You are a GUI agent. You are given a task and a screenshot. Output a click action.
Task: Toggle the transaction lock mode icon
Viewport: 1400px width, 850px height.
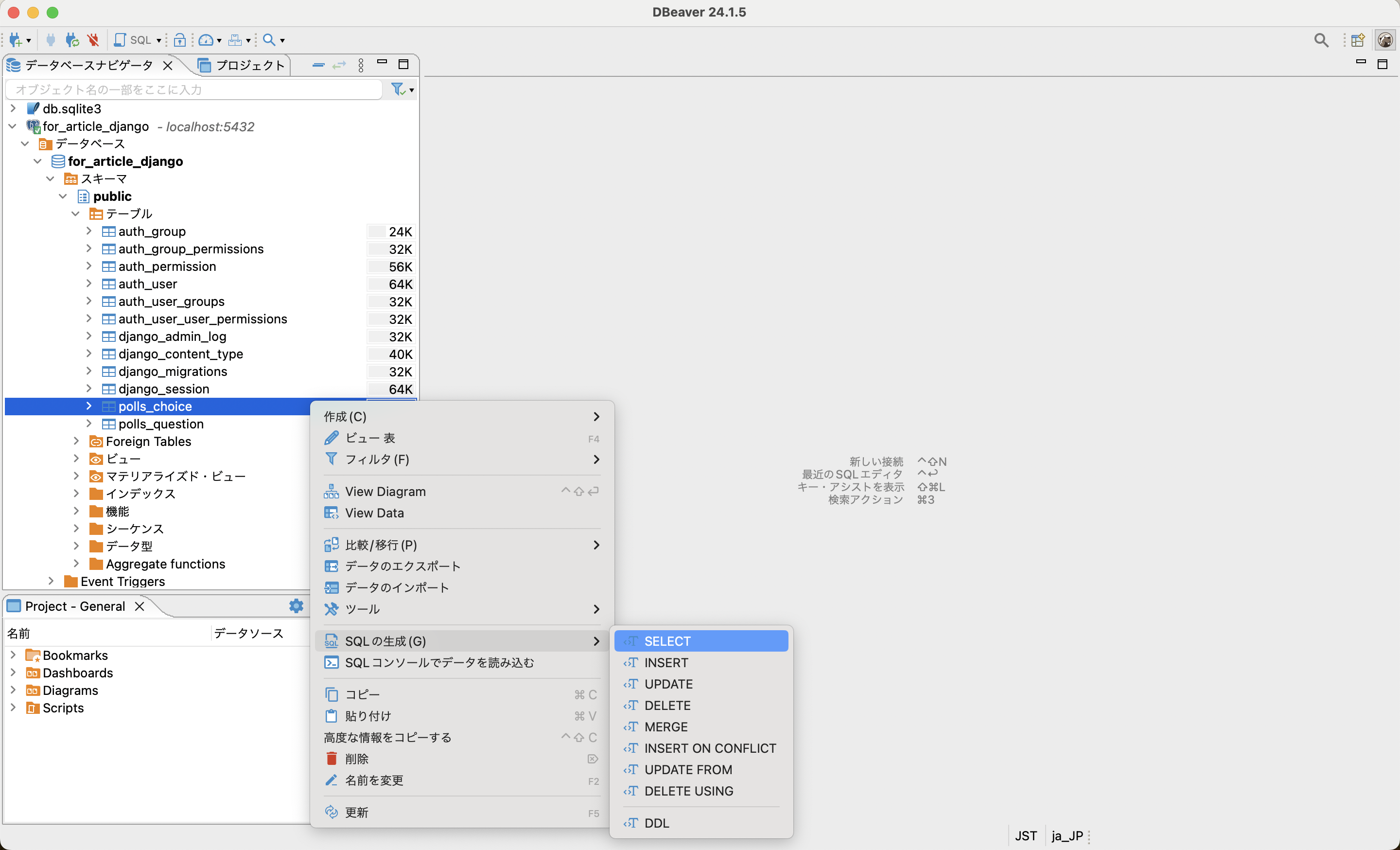[179, 40]
